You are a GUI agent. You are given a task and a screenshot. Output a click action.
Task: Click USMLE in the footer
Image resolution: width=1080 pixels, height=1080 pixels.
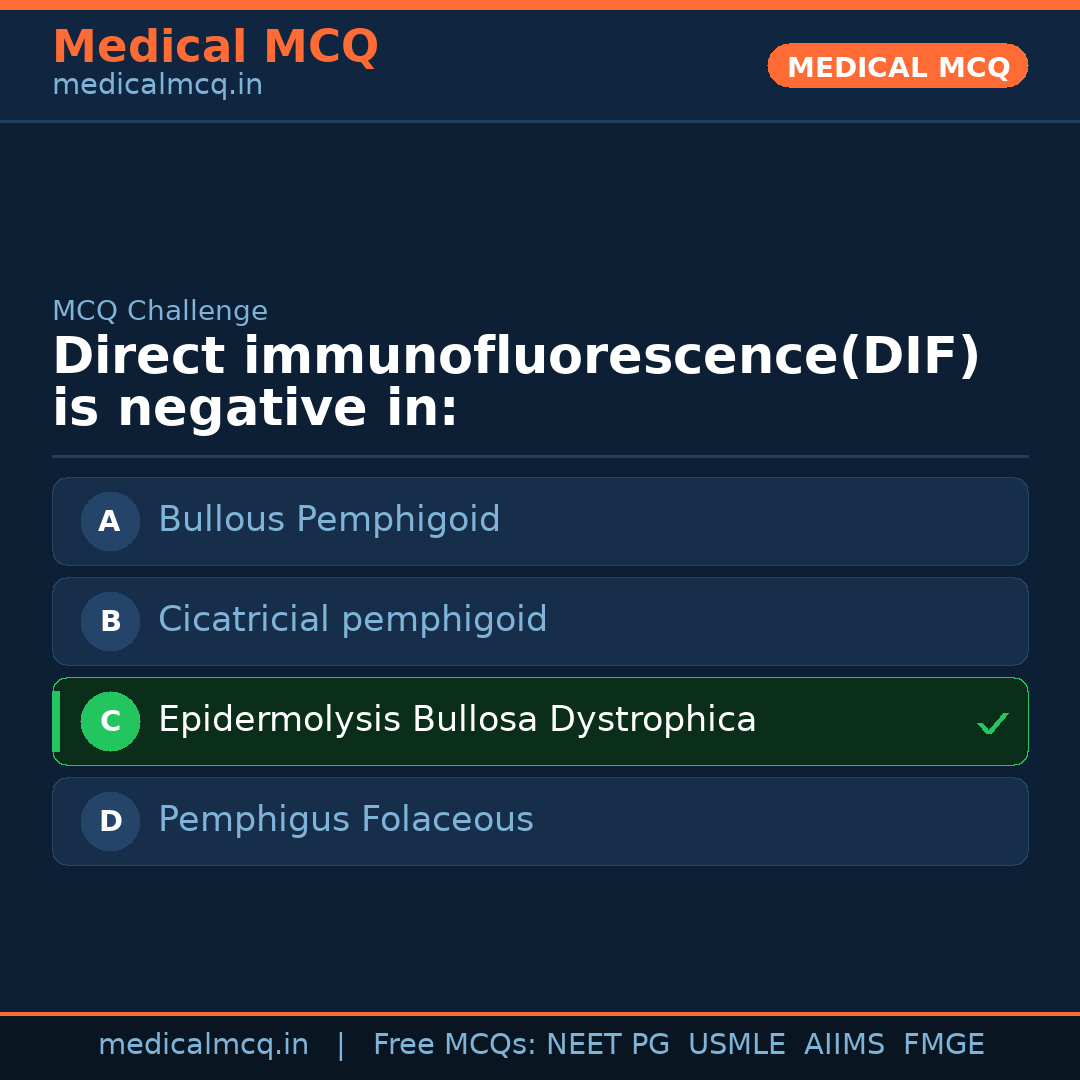click(x=737, y=1045)
